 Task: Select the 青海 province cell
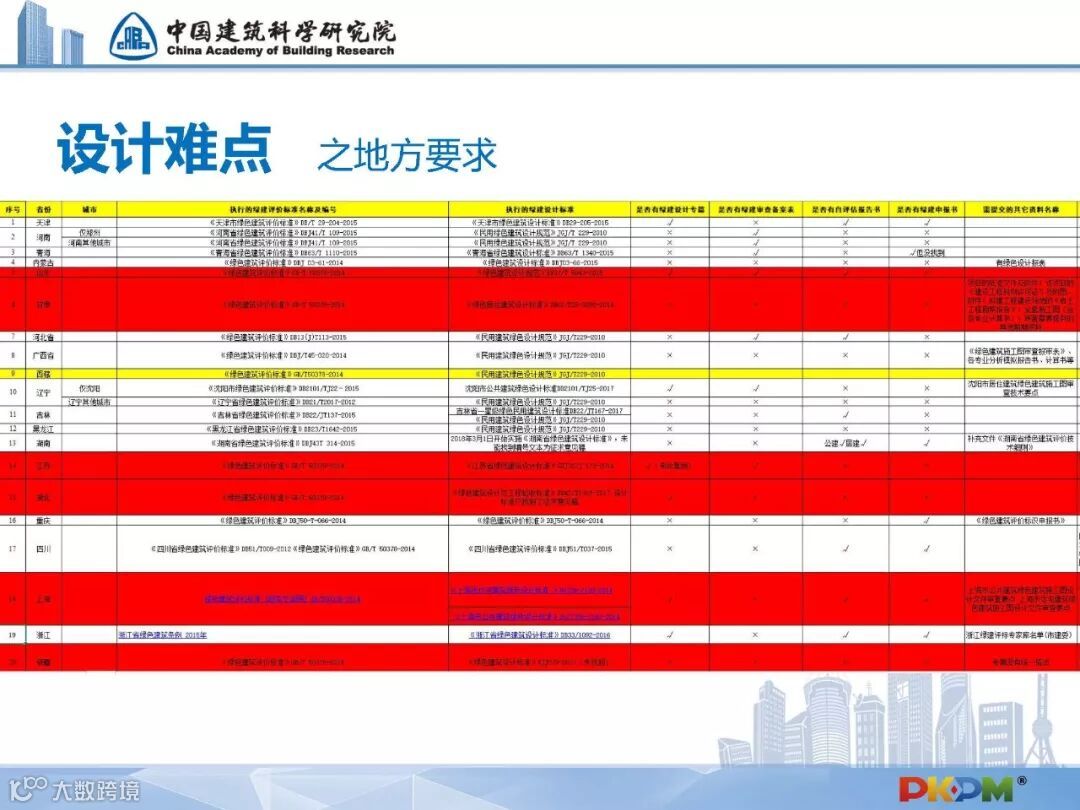[43, 253]
